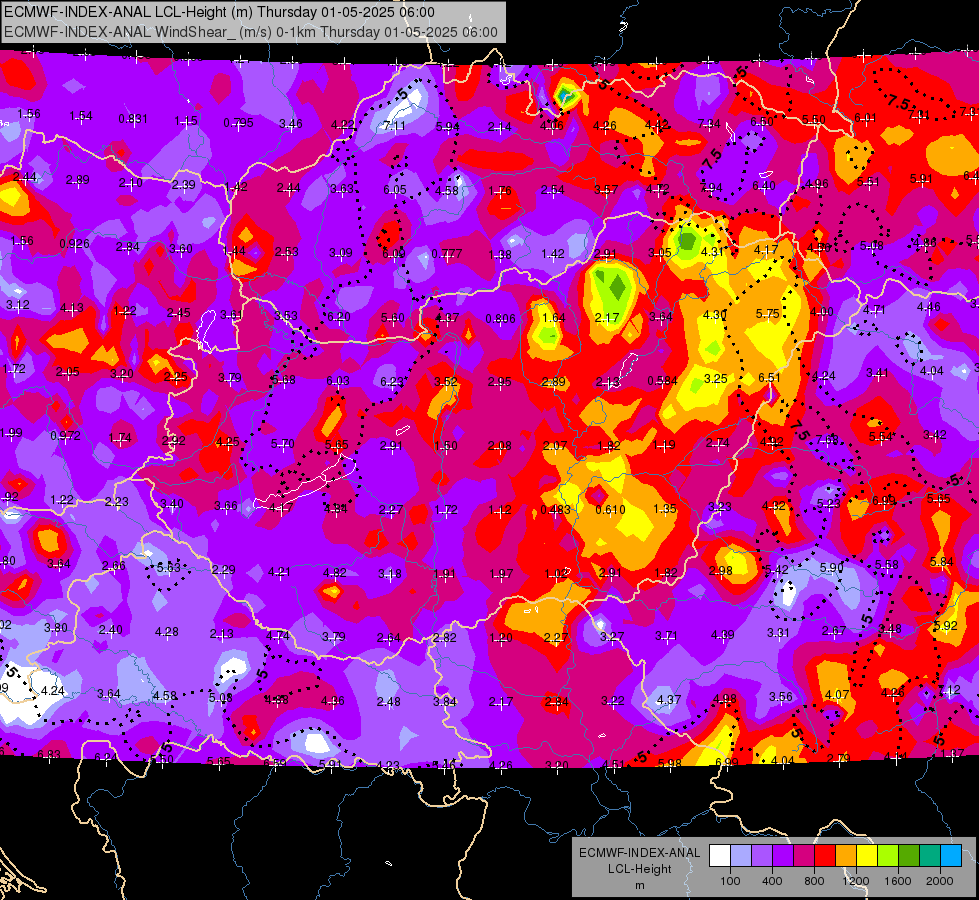The width and height of the screenshot is (979, 900).
Task: Click the grid value '6.23'
Action: (x=393, y=382)
